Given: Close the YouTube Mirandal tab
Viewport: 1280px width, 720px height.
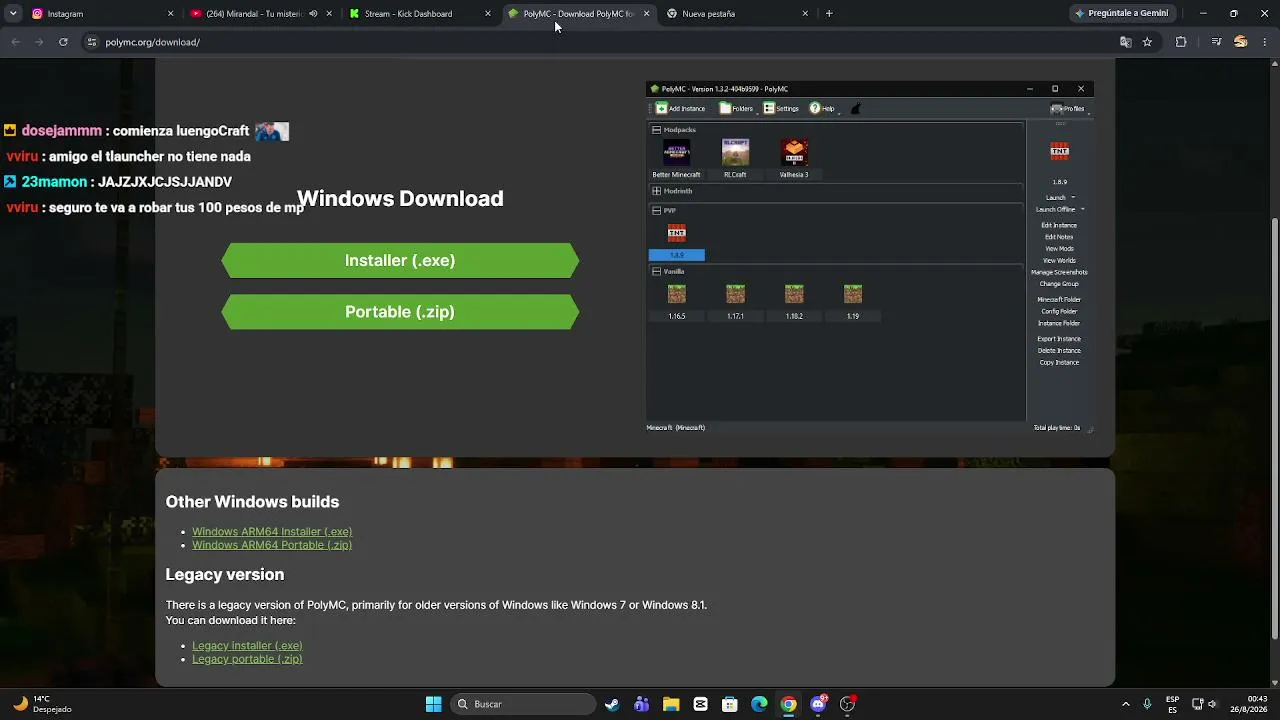Looking at the screenshot, I should 329,14.
